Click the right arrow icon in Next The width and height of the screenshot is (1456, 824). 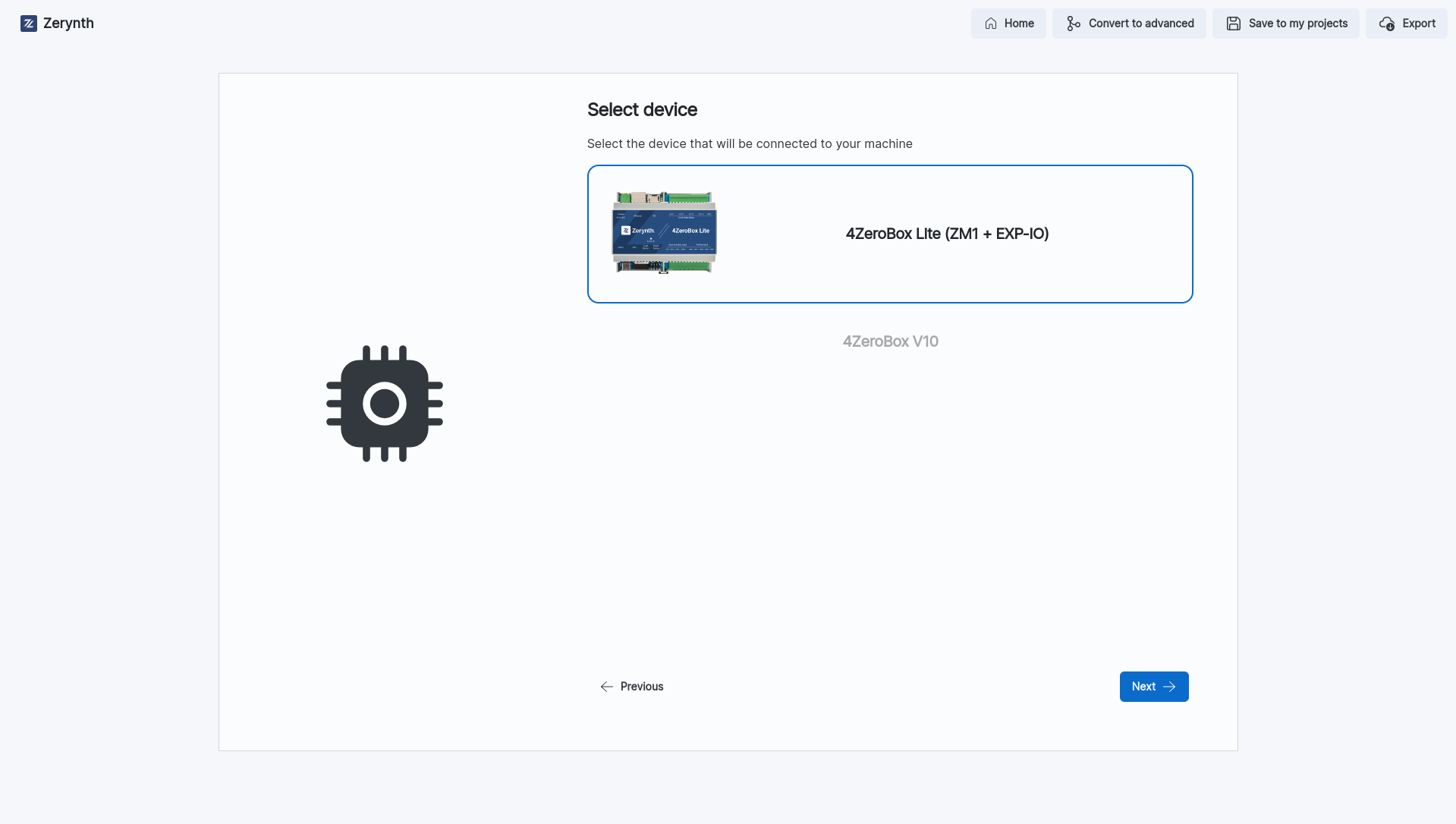[1169, 687]
